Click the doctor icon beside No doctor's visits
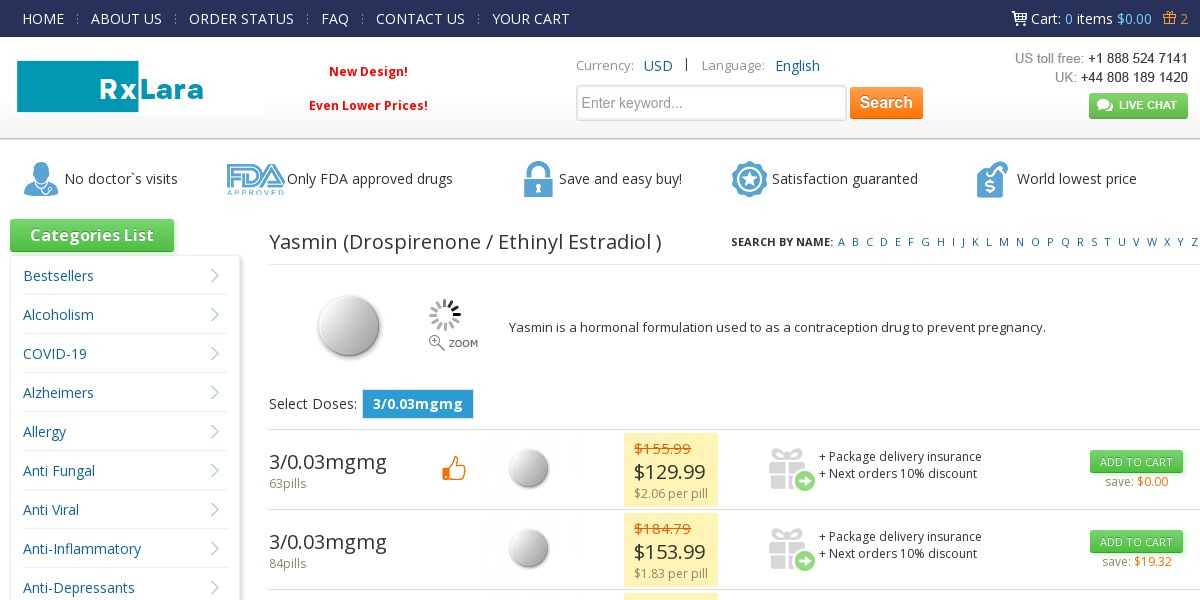 pos(40,179)
